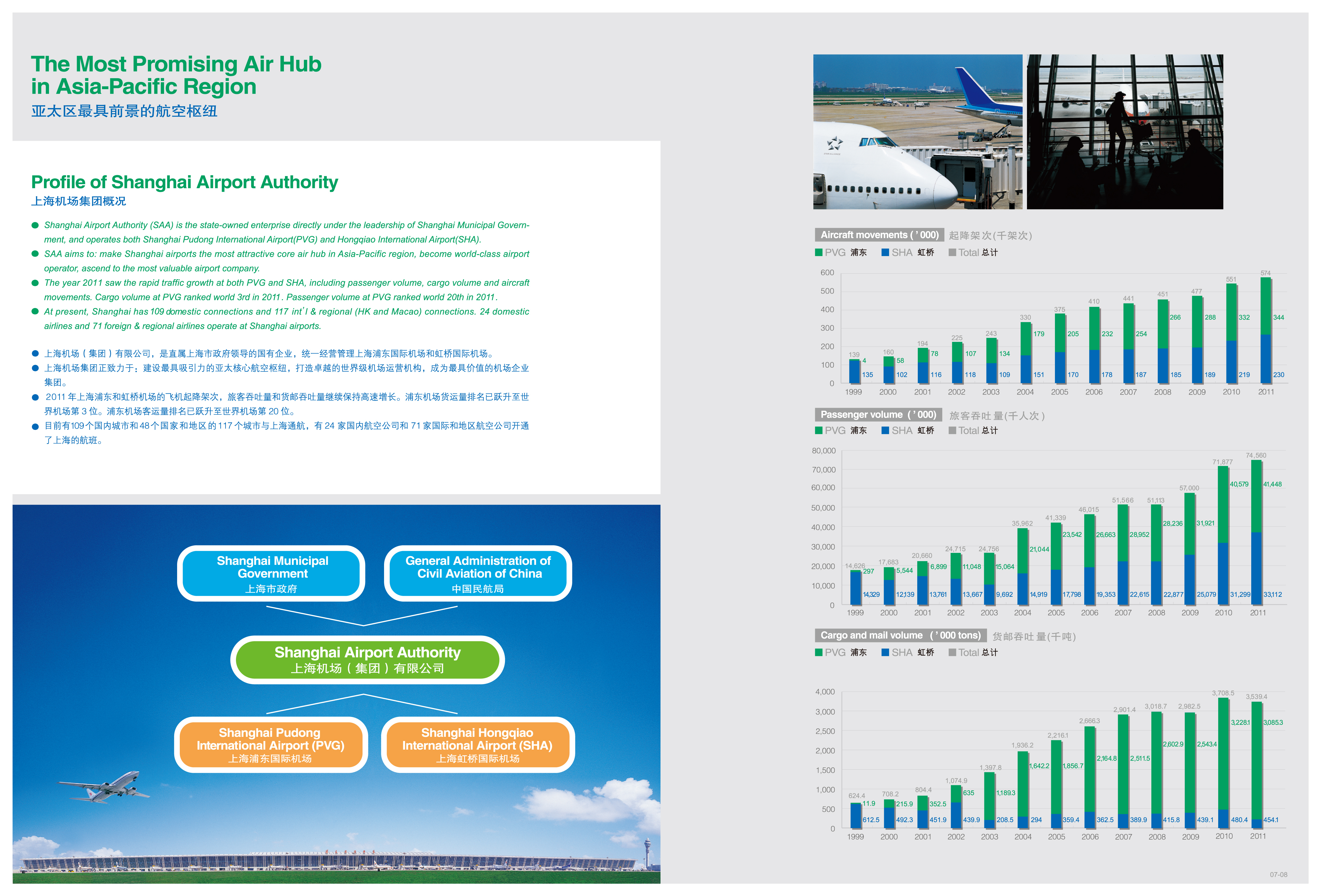Click the Chinese chart label 货邮吞吐量(千吨)
Screen dimensions: 1321x896
1034,636
